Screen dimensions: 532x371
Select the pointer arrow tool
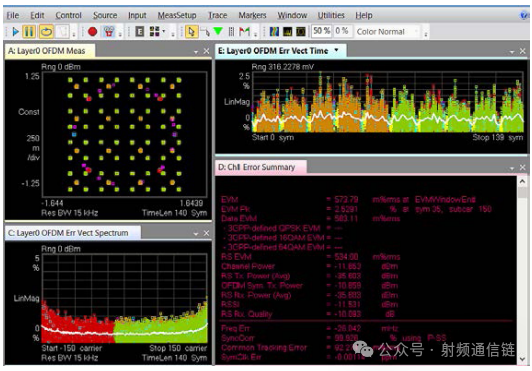coord(191,32)
